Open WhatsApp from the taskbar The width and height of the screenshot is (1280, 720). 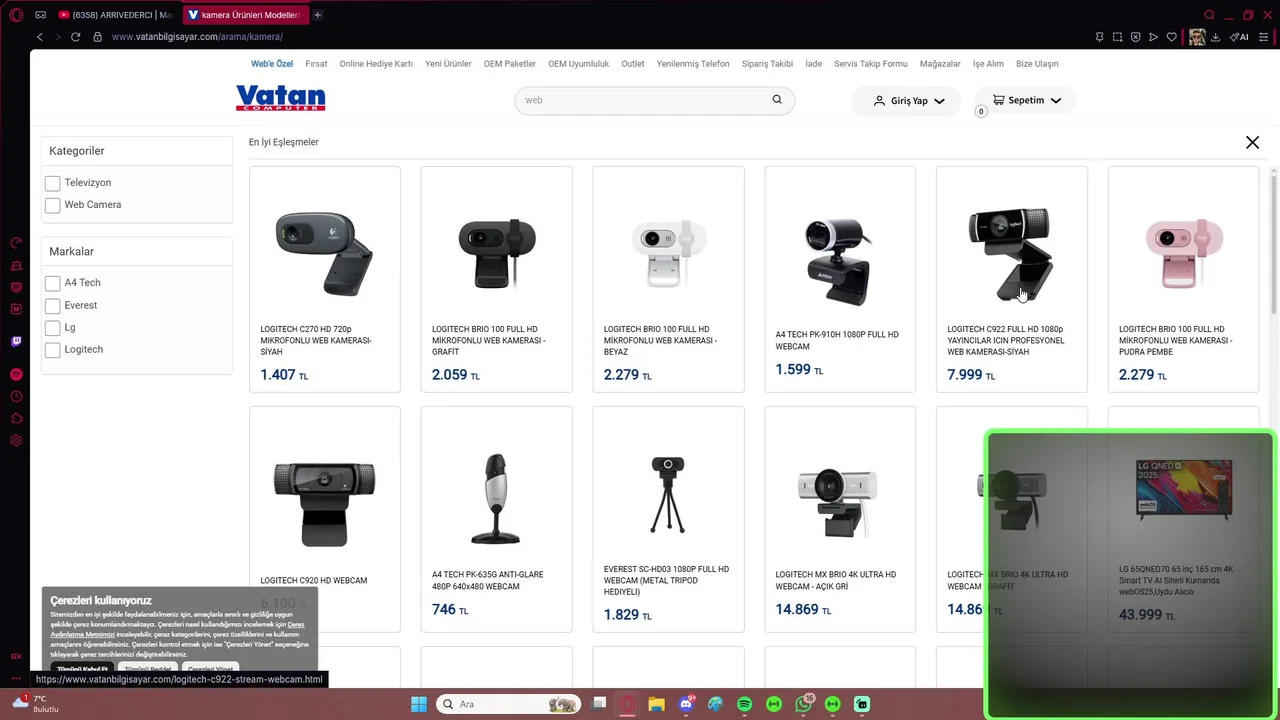click(x=804, y=704)
